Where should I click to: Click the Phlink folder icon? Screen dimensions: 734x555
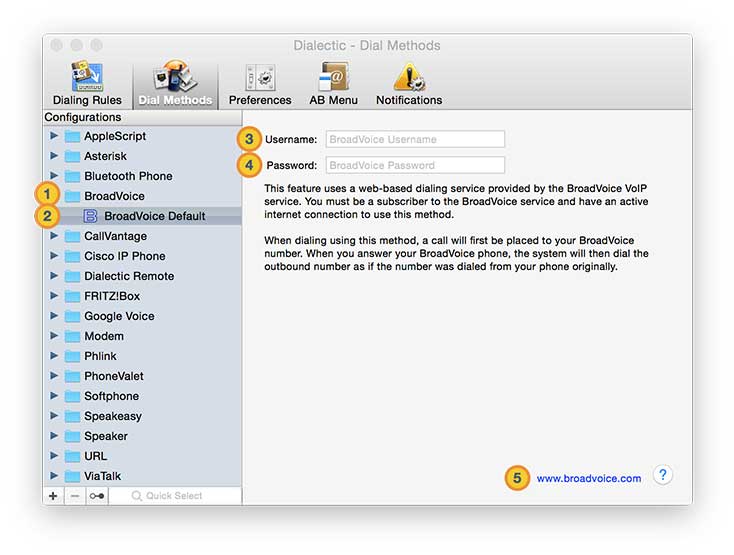[72, 357]
